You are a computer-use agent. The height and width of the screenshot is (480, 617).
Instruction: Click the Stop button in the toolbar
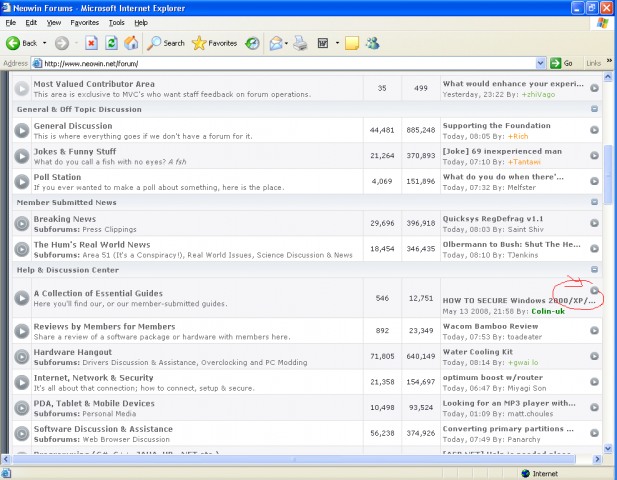(91, 43)
